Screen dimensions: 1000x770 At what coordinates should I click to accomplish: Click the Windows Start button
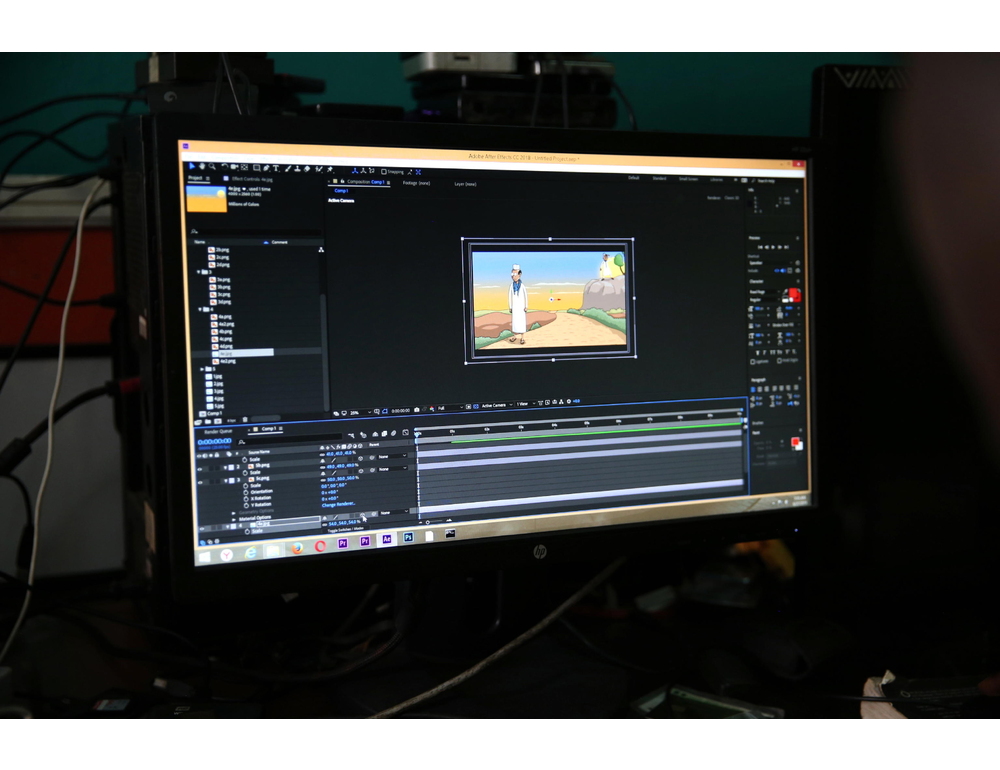tap(204, 557)
